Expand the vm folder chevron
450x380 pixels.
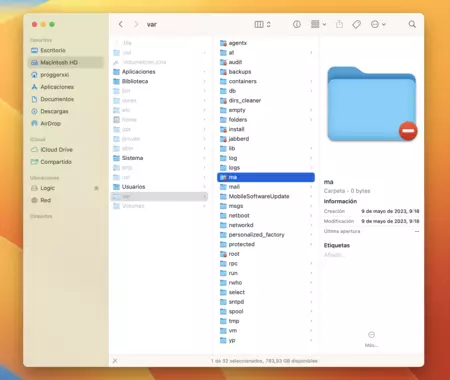(311, 331)
